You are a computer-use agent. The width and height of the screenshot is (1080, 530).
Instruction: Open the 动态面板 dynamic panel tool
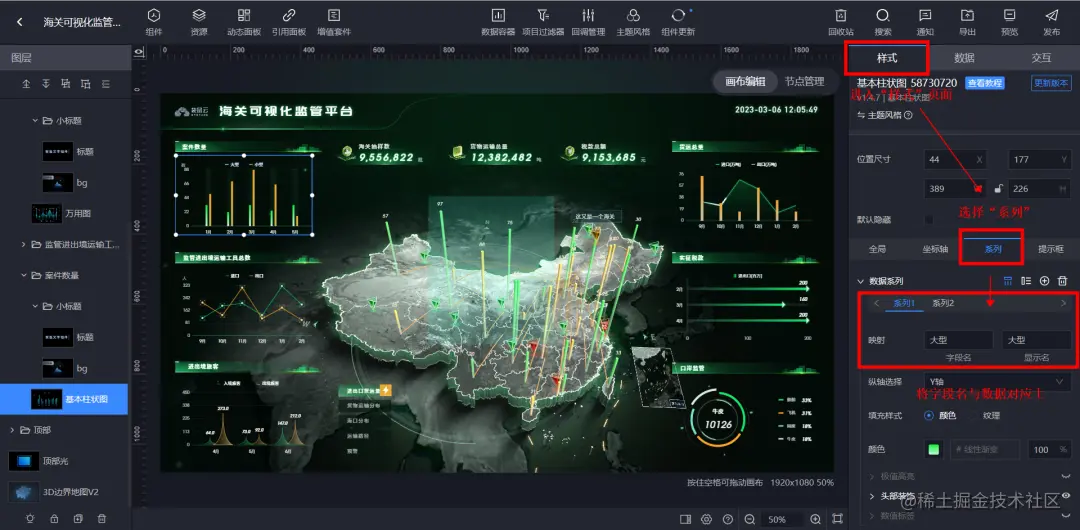244,22
